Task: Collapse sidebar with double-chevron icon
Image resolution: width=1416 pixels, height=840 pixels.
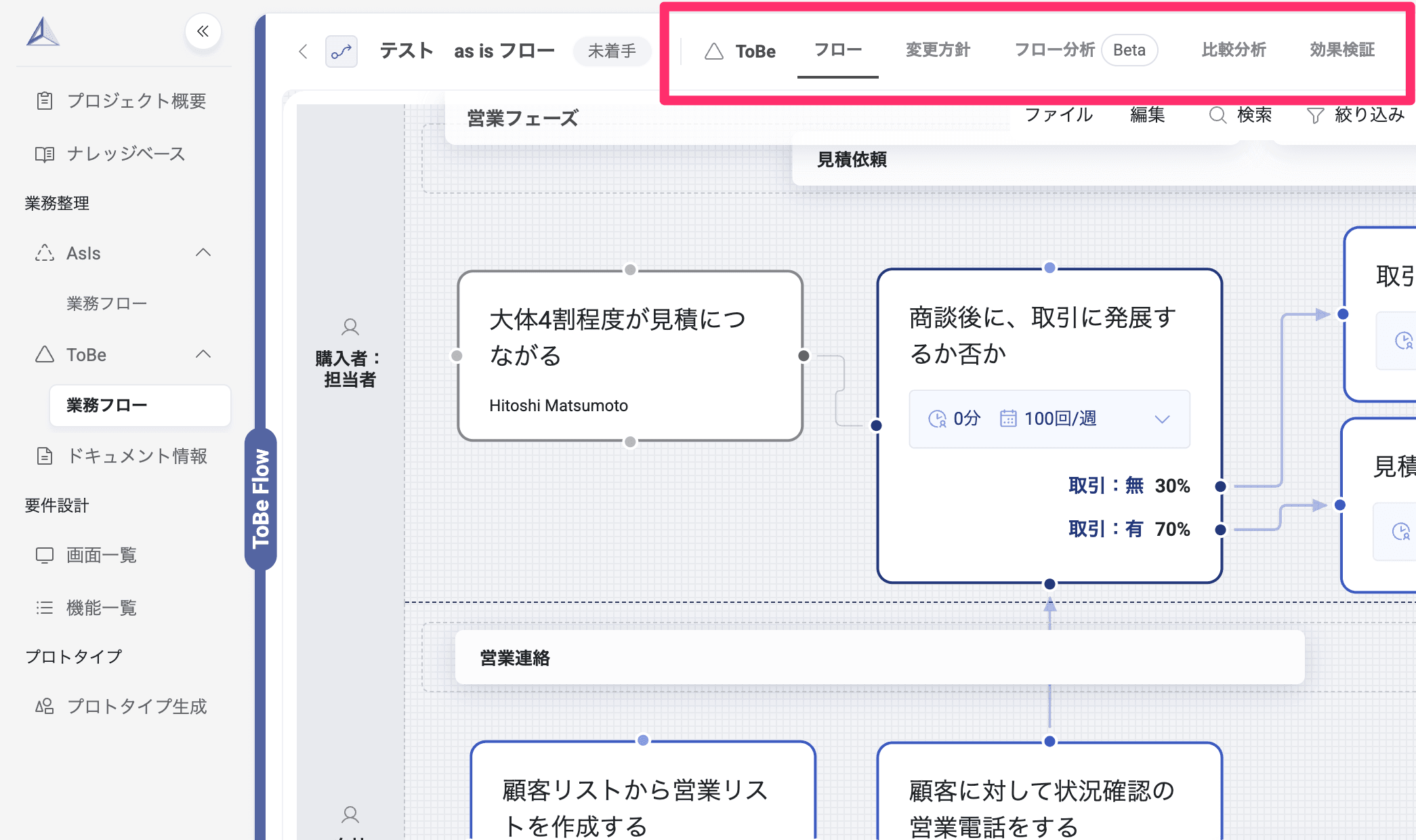Action: pyautogui.click(x=203, y=31)
